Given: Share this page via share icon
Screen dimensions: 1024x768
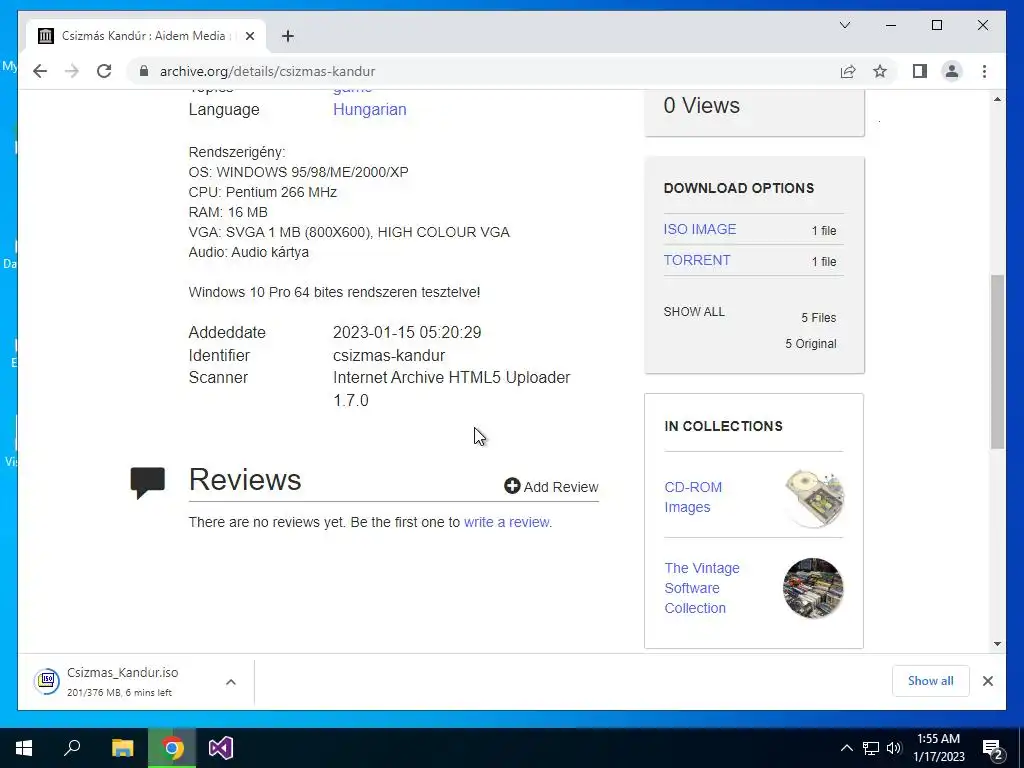Looking at the screenshot, I should tap(848, 71).
